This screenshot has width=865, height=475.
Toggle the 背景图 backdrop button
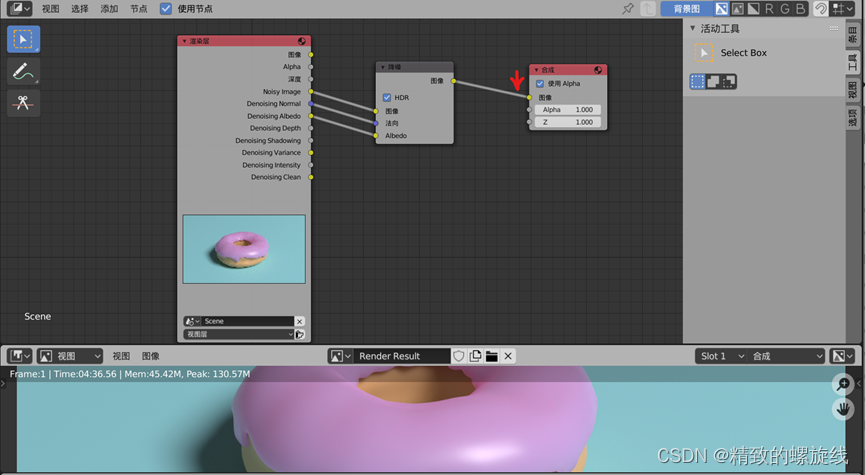pos(686,8)
